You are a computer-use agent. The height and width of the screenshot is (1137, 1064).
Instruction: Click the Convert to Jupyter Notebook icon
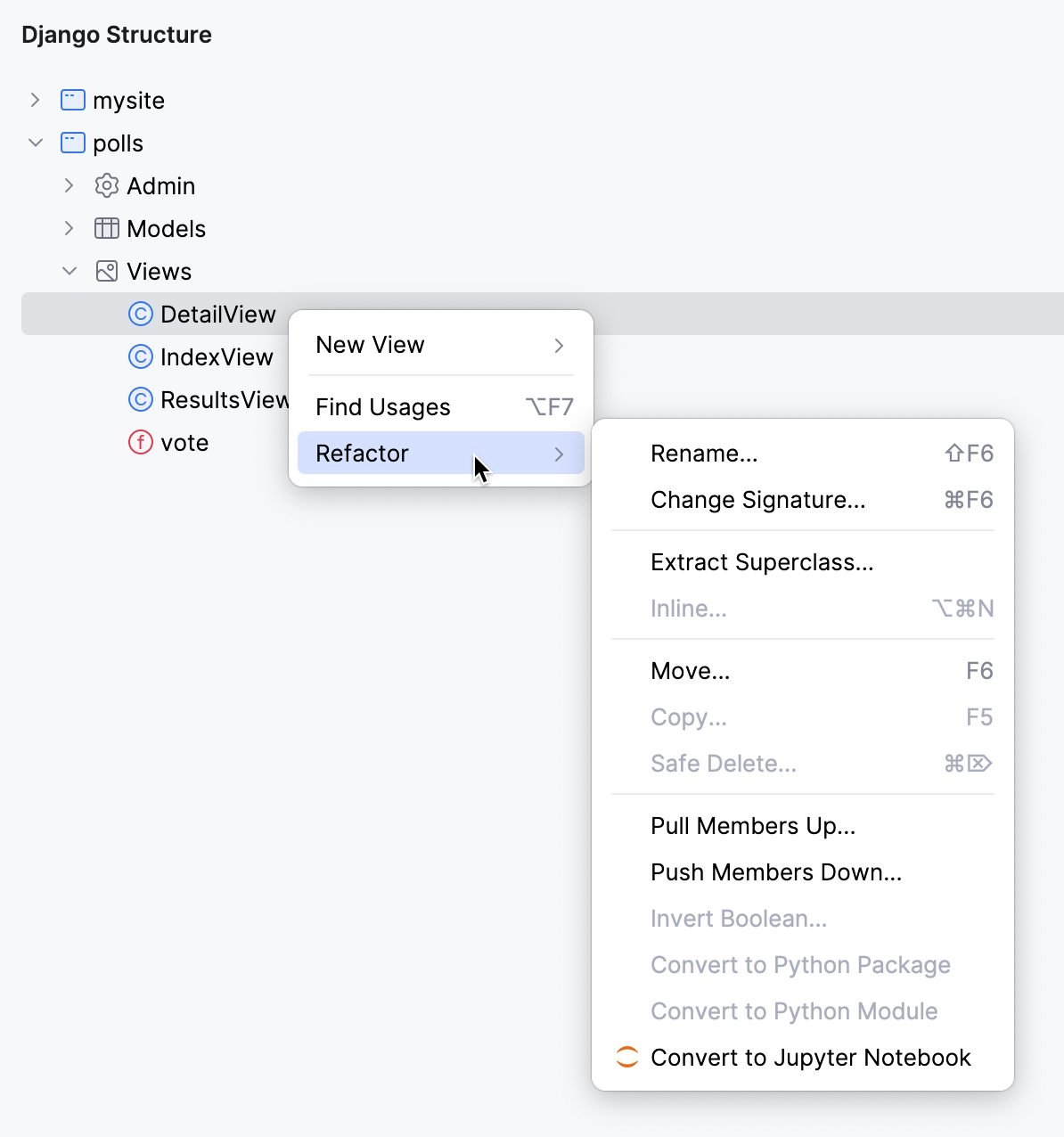pyautogui.click(x=627, y=1057)
